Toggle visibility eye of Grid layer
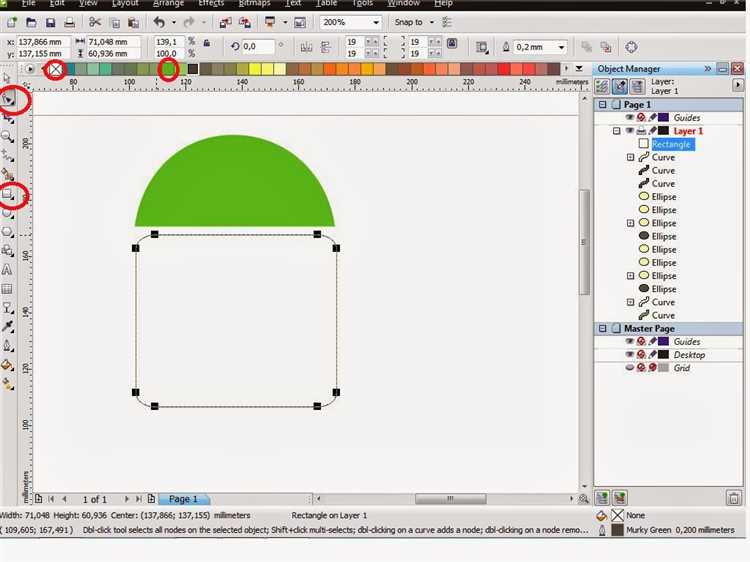This screenshot has height=562, width=750. pos(629,367)
